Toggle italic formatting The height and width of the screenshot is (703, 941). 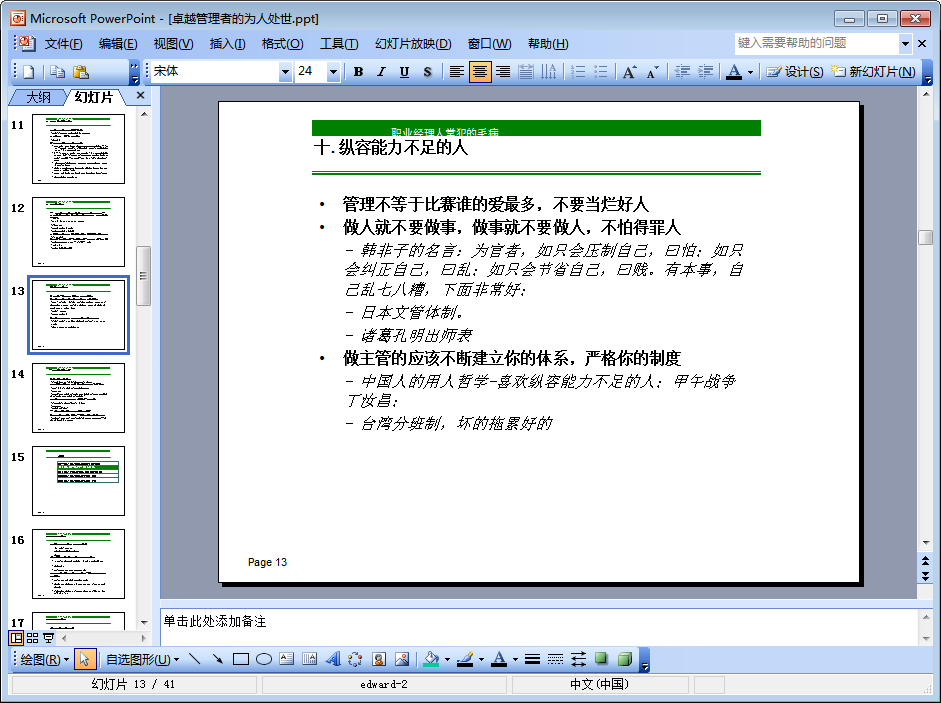(x=381, y=72)
